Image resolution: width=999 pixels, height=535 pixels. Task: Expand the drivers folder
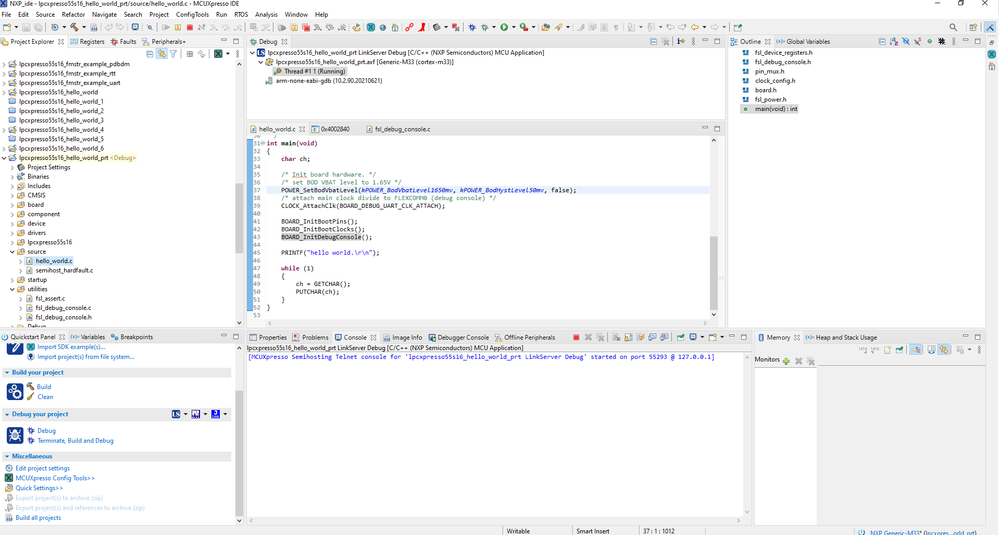tap(12, 233)
